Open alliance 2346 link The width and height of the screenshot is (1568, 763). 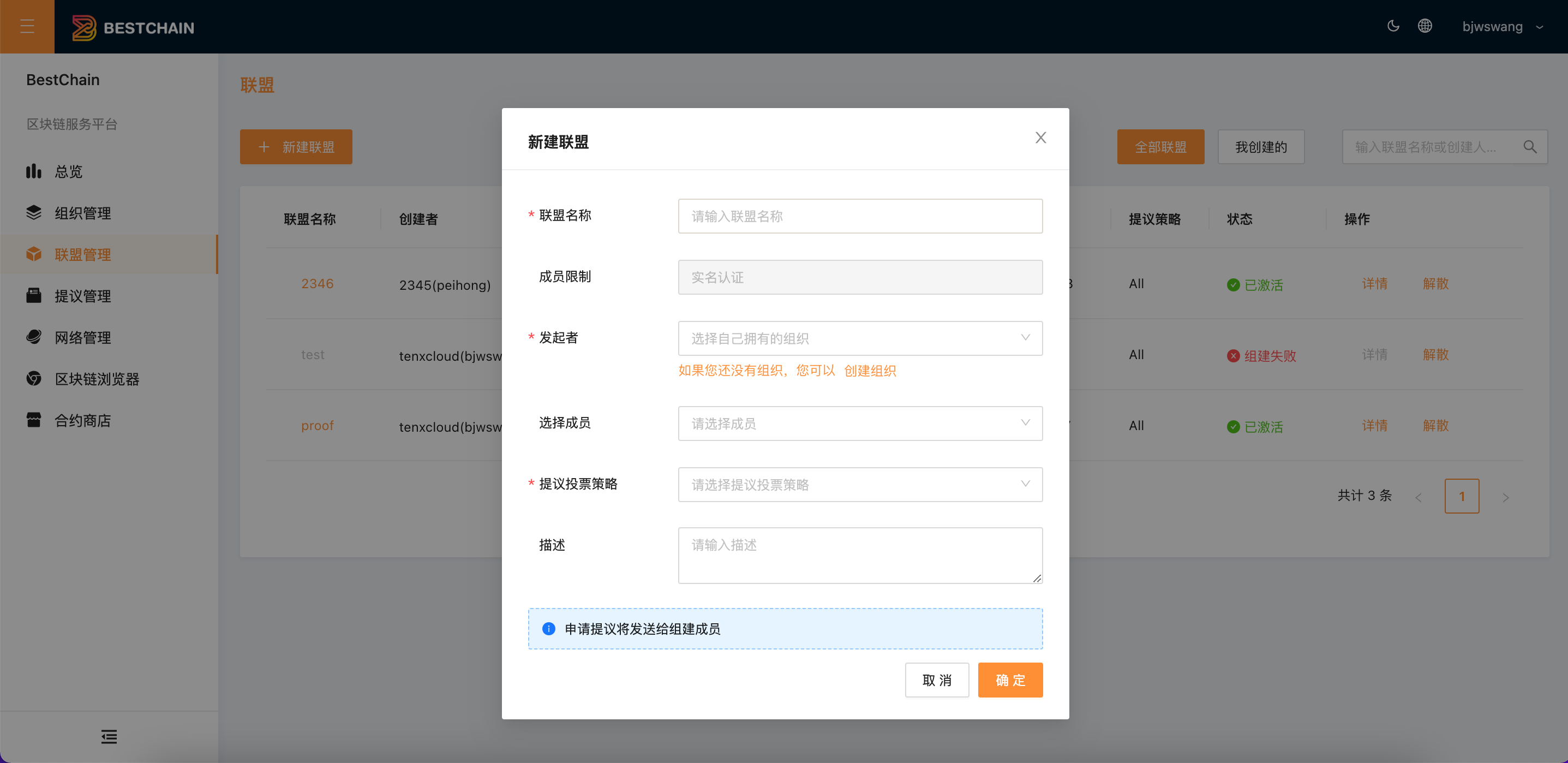click(x=317, y=284)
